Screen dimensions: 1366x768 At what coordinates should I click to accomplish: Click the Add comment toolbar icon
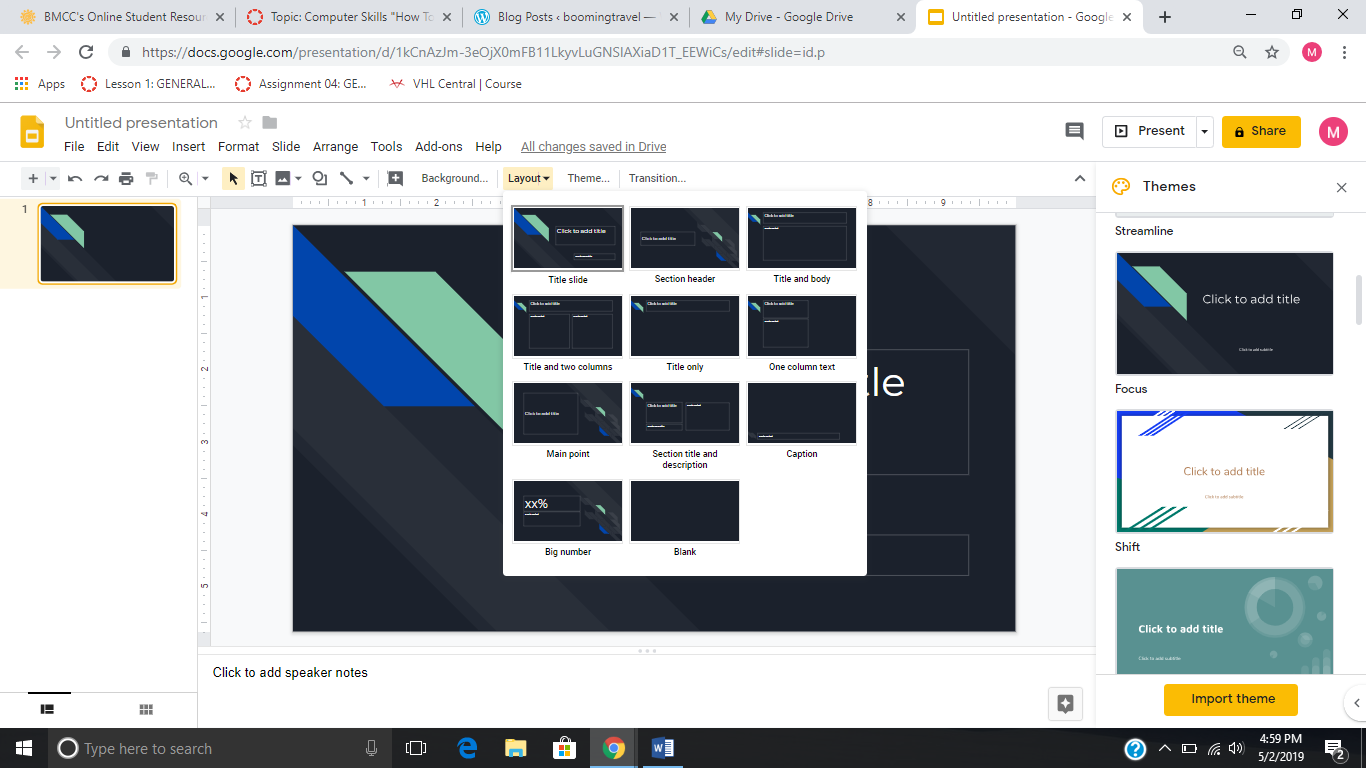point(395,178)
